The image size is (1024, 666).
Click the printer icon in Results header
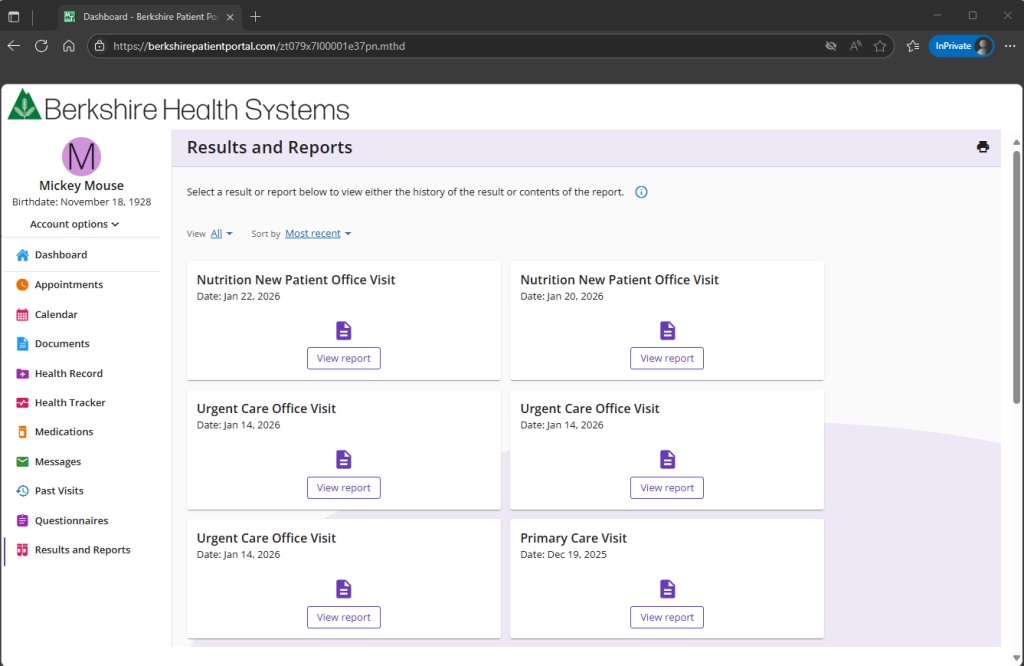point(982,147)
